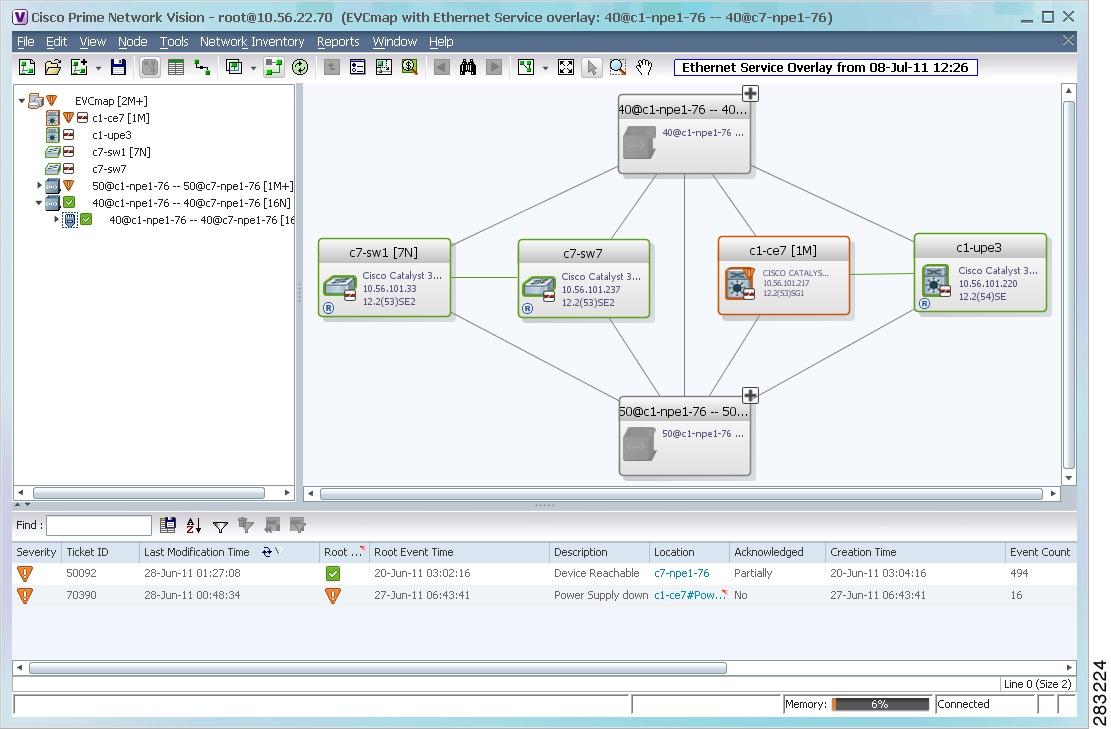This screenshot has height=729, width=1111.
Task: Expand the 50@c1-npe1-76 tree node
Action: (39, 186)
